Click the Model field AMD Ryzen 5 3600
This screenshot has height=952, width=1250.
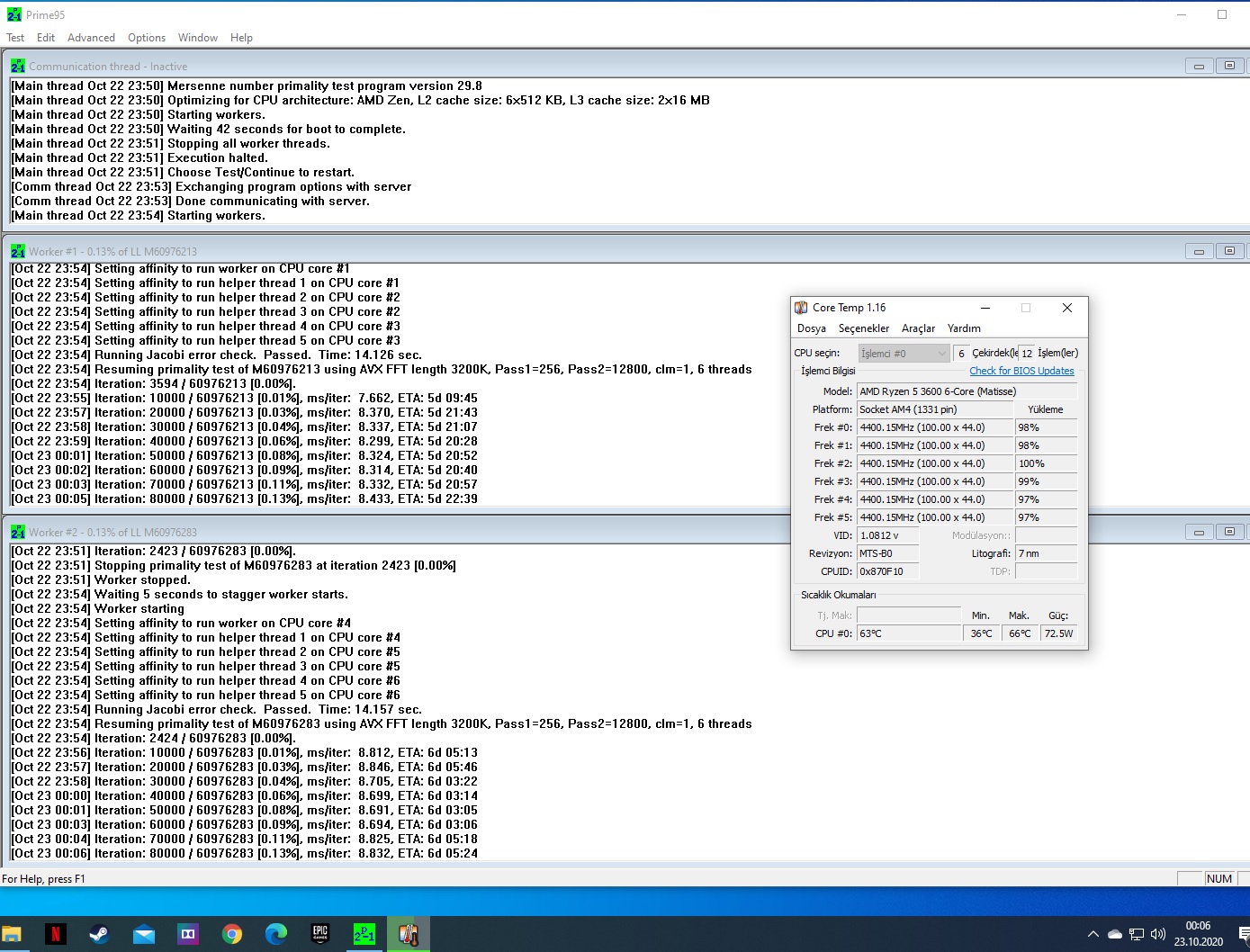(967, 391)
